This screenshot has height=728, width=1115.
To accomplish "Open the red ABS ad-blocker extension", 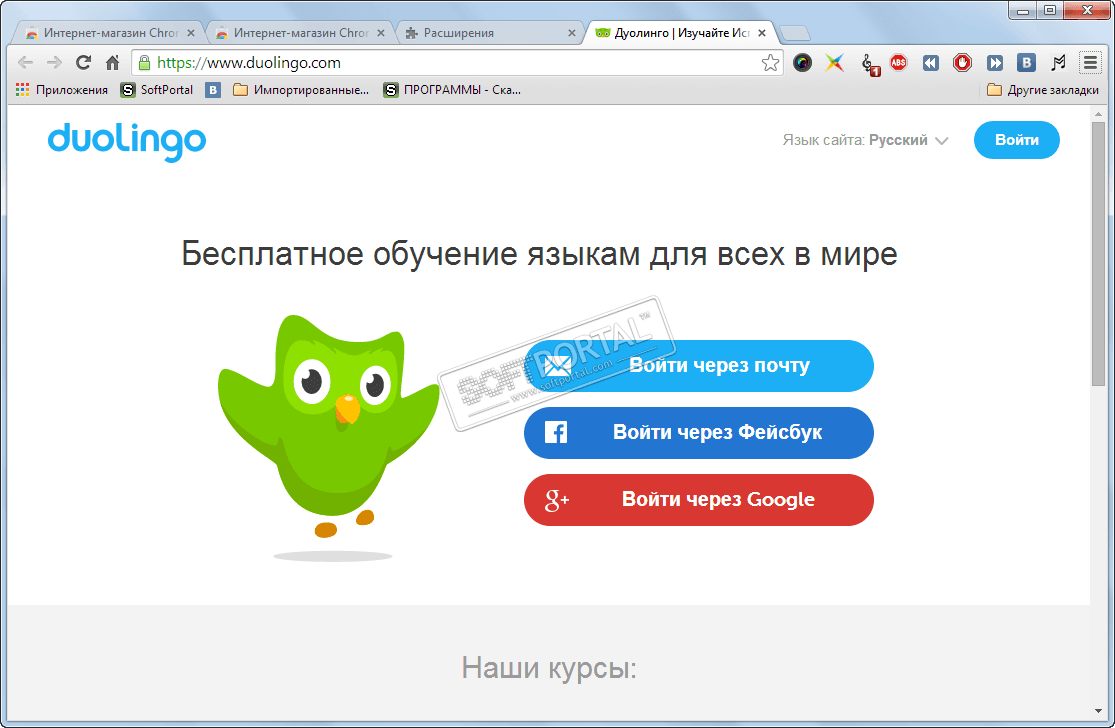I will click(899, 63).
